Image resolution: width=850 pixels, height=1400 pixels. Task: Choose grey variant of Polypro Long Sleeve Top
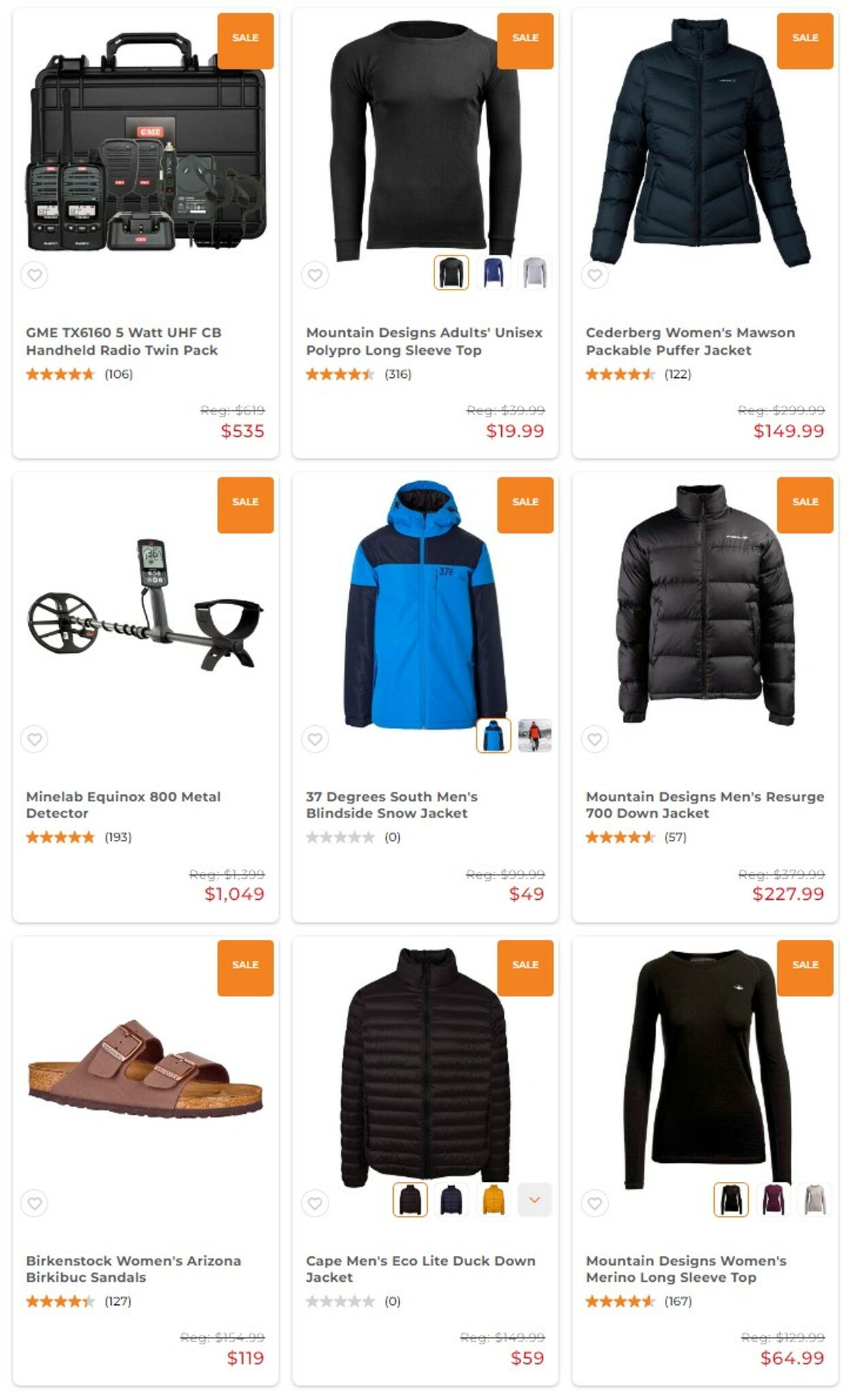[x=534, y=273]
